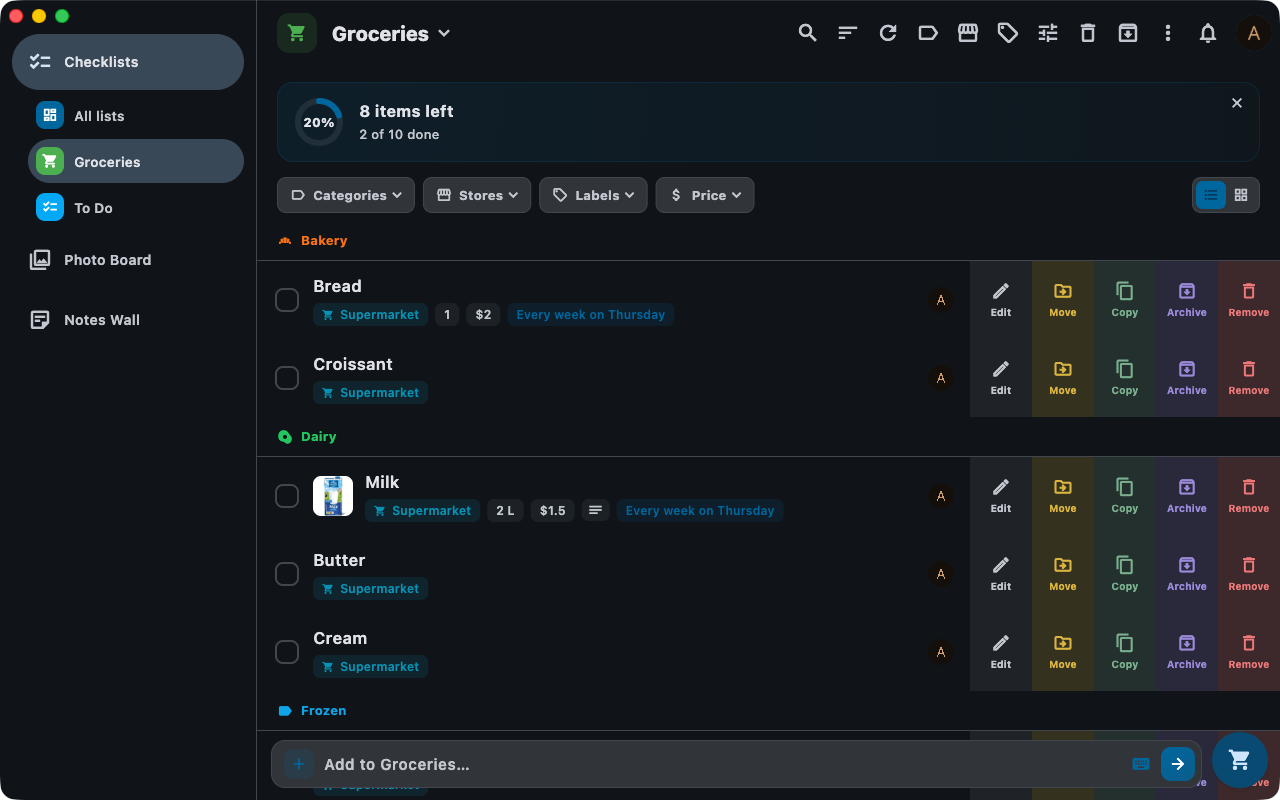Mark Cream as done
The width and height of the screenshot is (1280, 800).
(287, 652)
